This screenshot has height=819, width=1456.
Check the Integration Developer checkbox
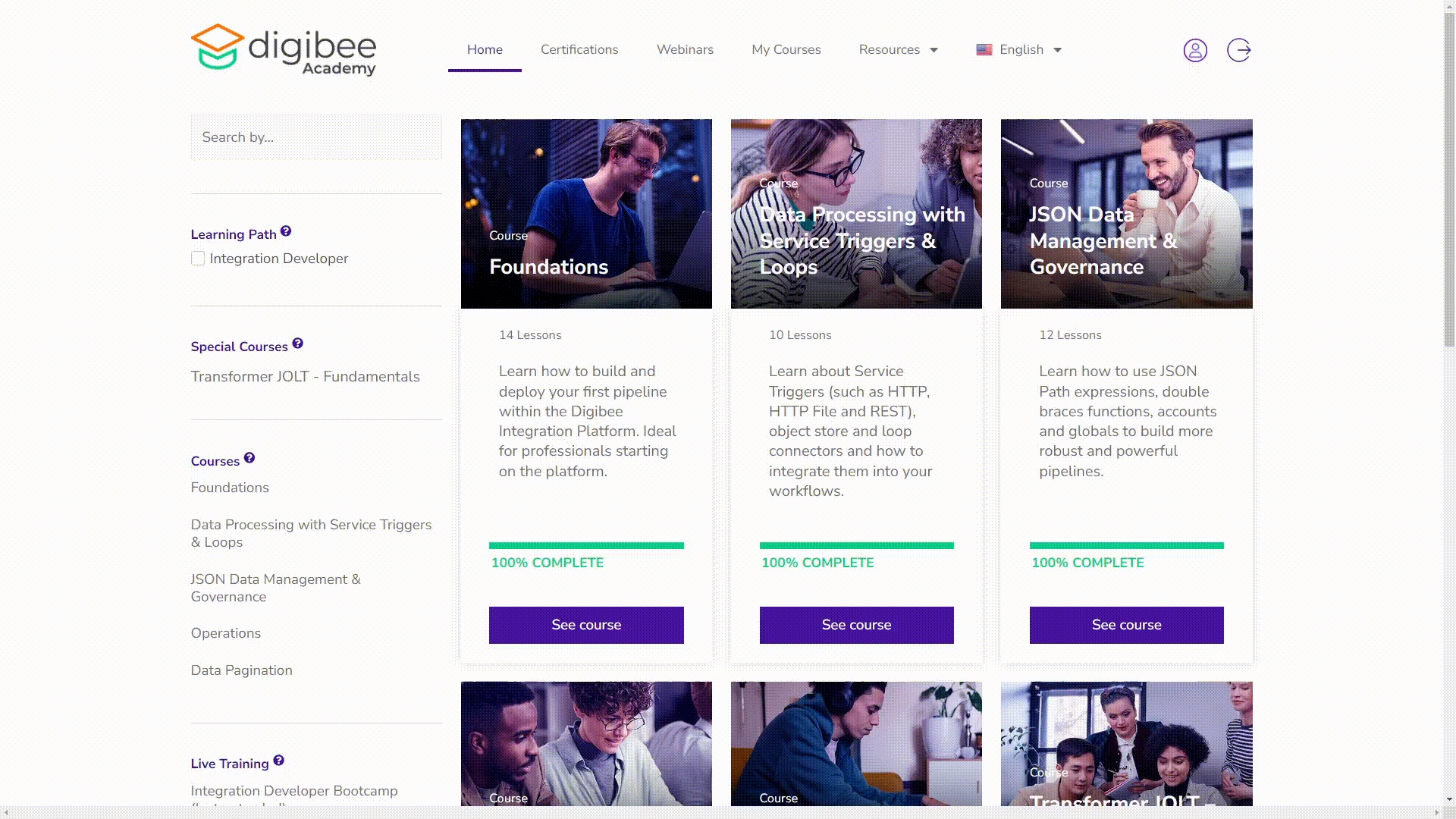pos(198,259)
